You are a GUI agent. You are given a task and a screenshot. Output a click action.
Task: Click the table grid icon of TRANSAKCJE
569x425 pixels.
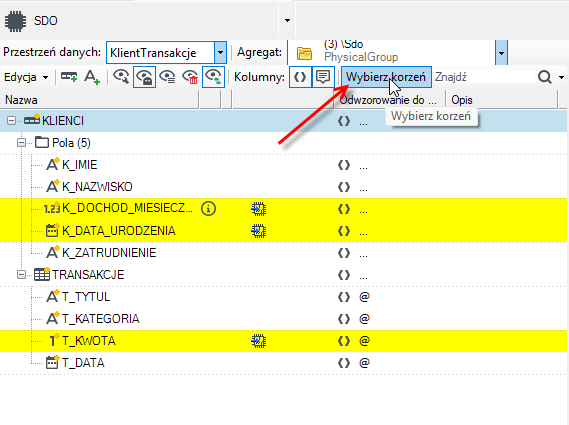[x=42, y=274]
